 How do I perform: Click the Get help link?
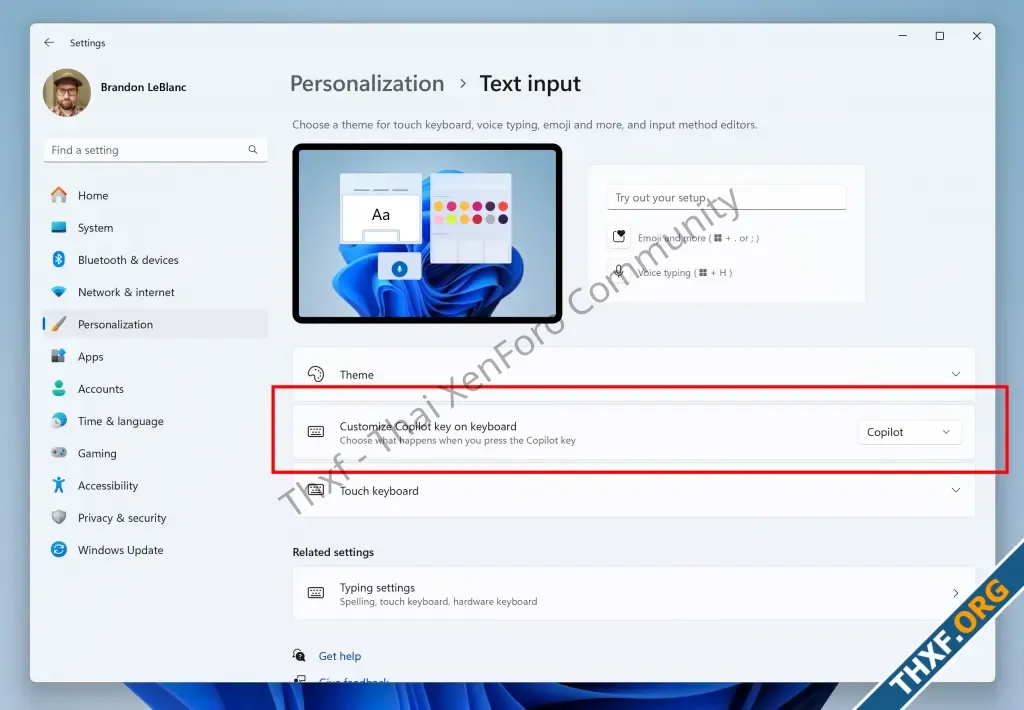[340, 656]
